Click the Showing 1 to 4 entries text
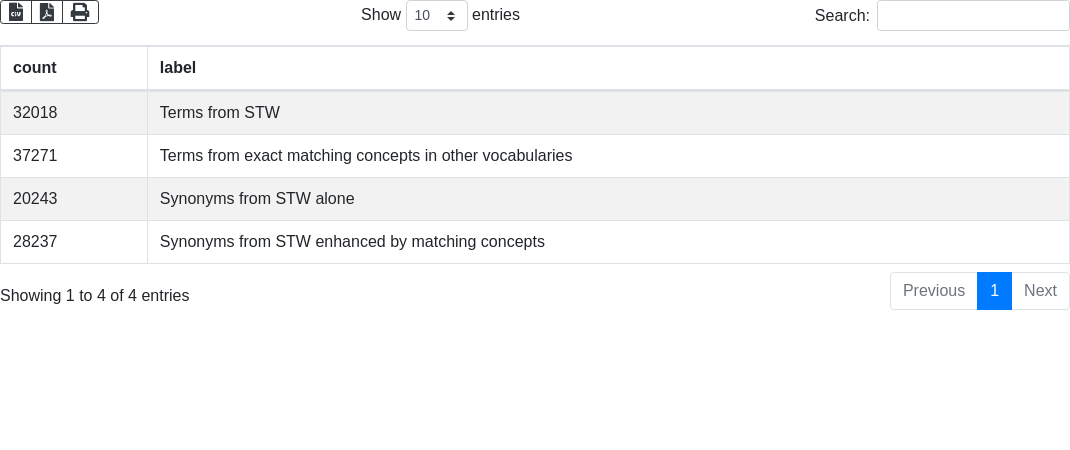 (95, 296)
